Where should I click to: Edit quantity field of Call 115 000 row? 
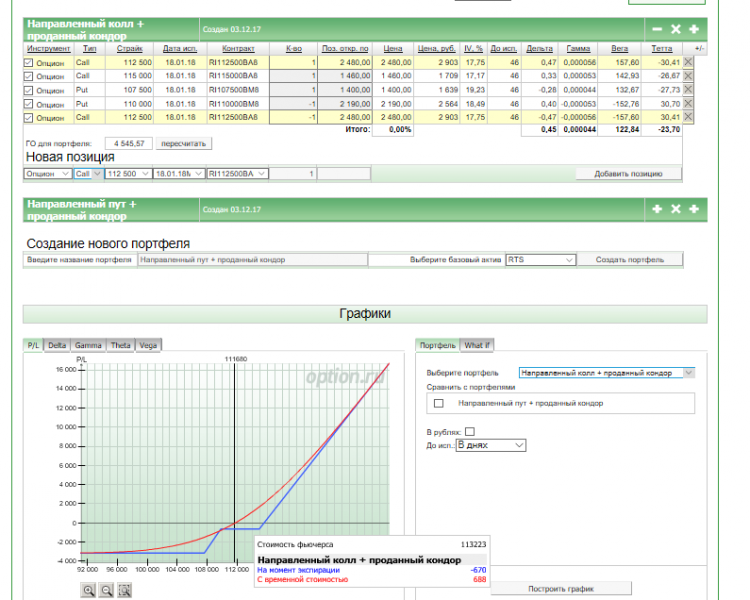293,76
